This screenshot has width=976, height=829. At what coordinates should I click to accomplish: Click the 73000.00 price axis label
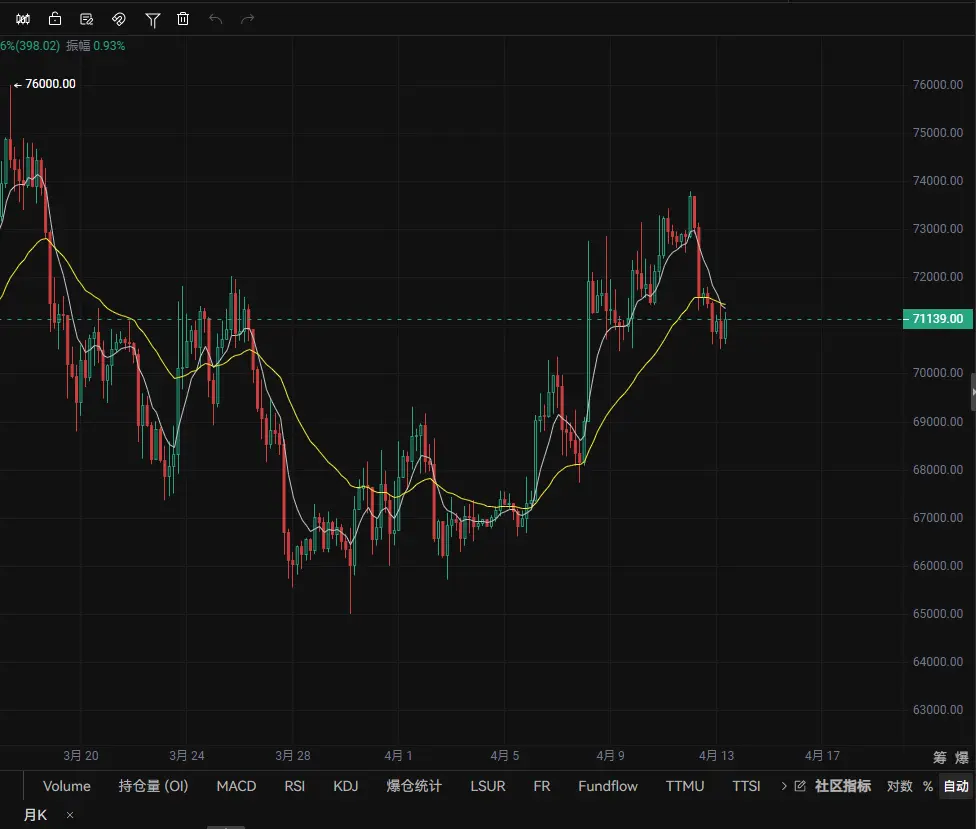pos(937,228)
